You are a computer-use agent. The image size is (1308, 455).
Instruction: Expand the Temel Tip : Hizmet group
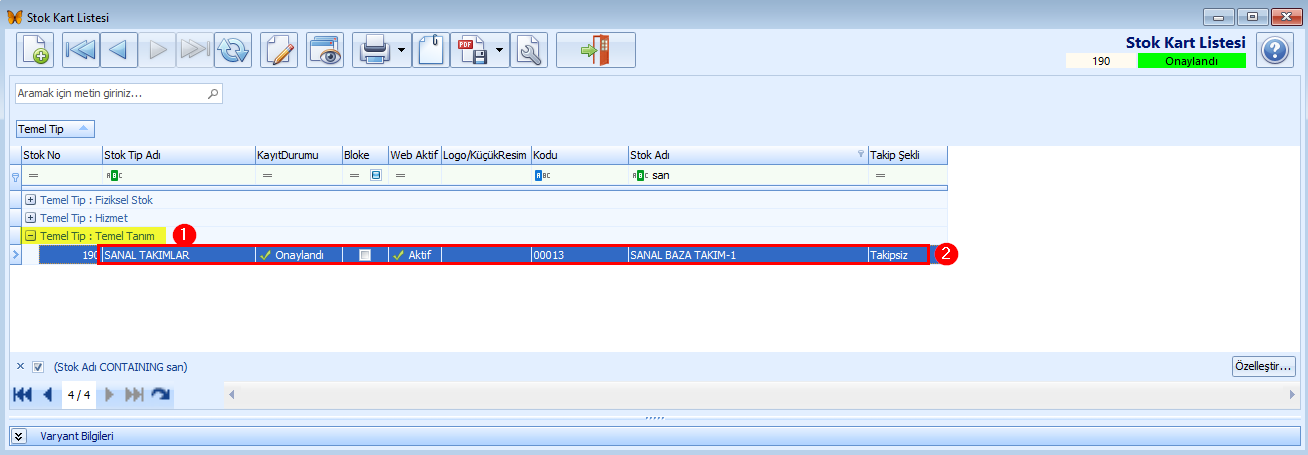(30, 217)
